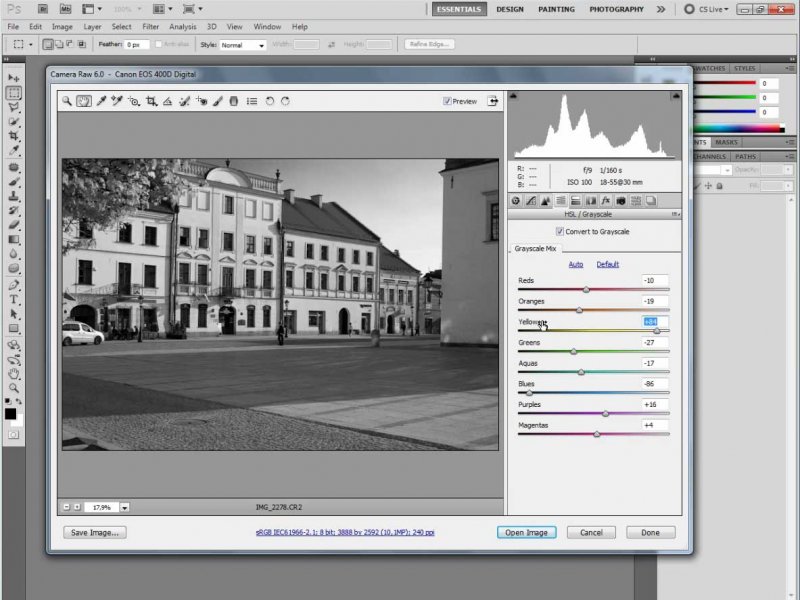
Task: Click the Auto link in Grayscale Mix
Action: [x=576, y=264]
